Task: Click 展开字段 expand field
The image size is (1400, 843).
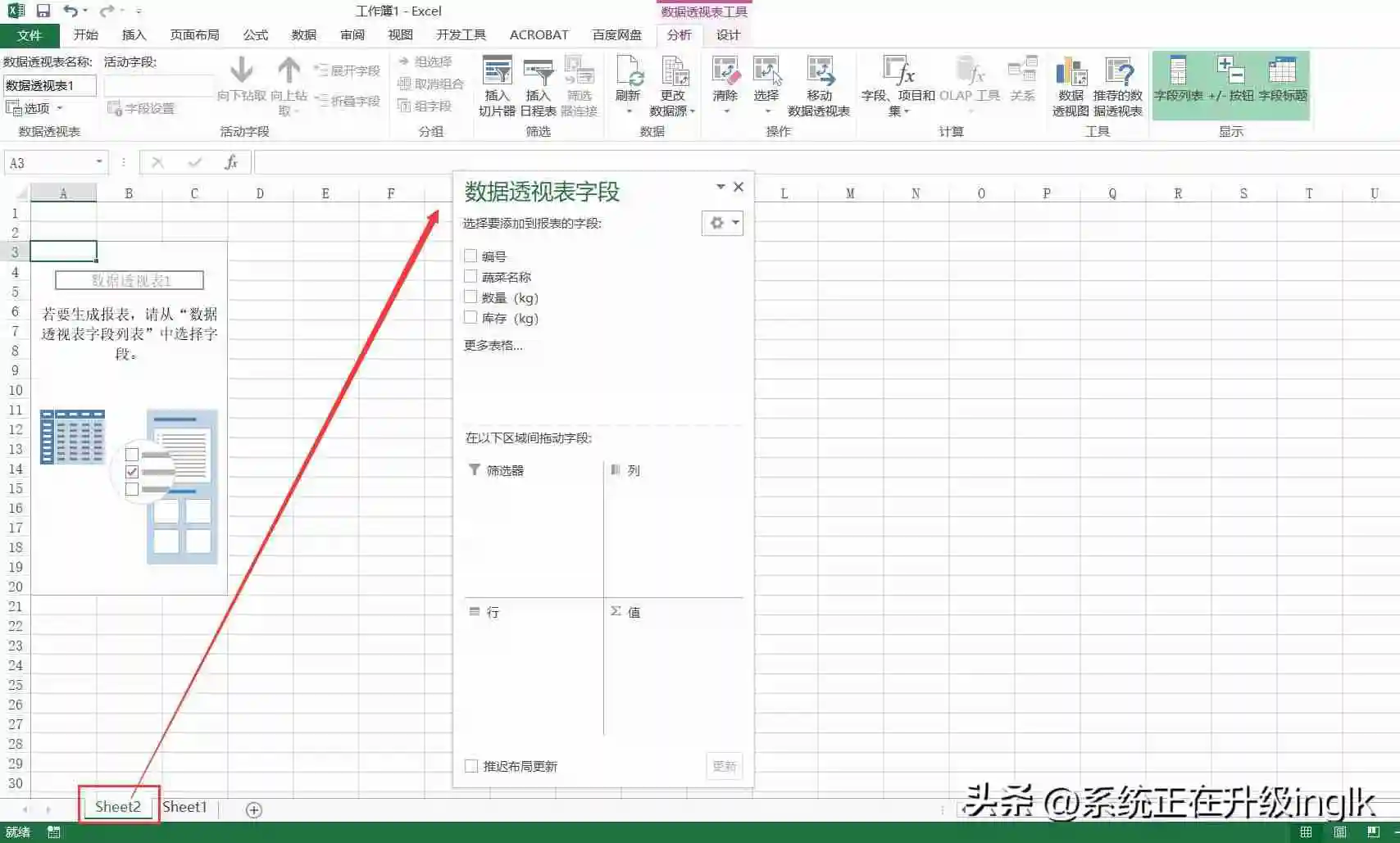Action: click(348, 71)
